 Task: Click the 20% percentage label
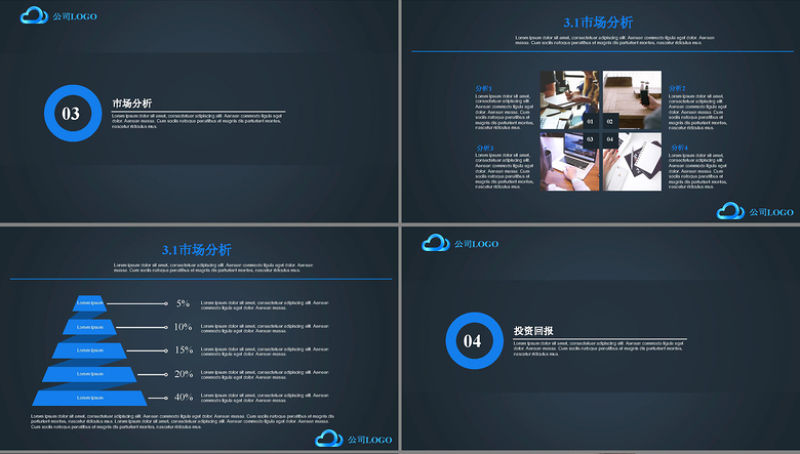click(x=183, y=374)
